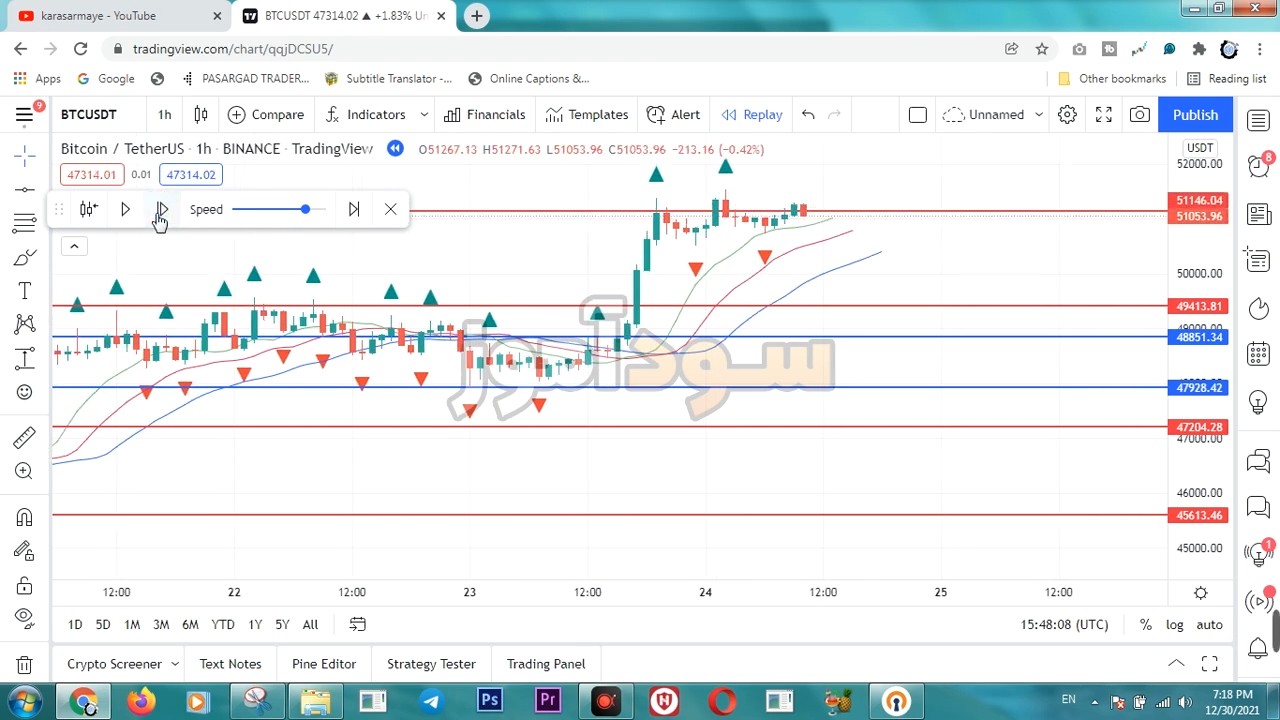Open the candlestick chart style selector

click(x=201, y=115)
